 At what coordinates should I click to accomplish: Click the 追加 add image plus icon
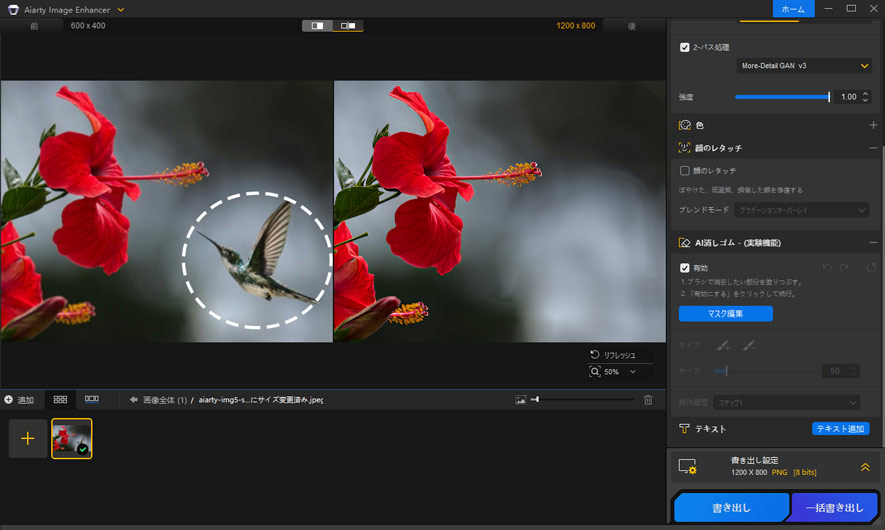point(8,400)
